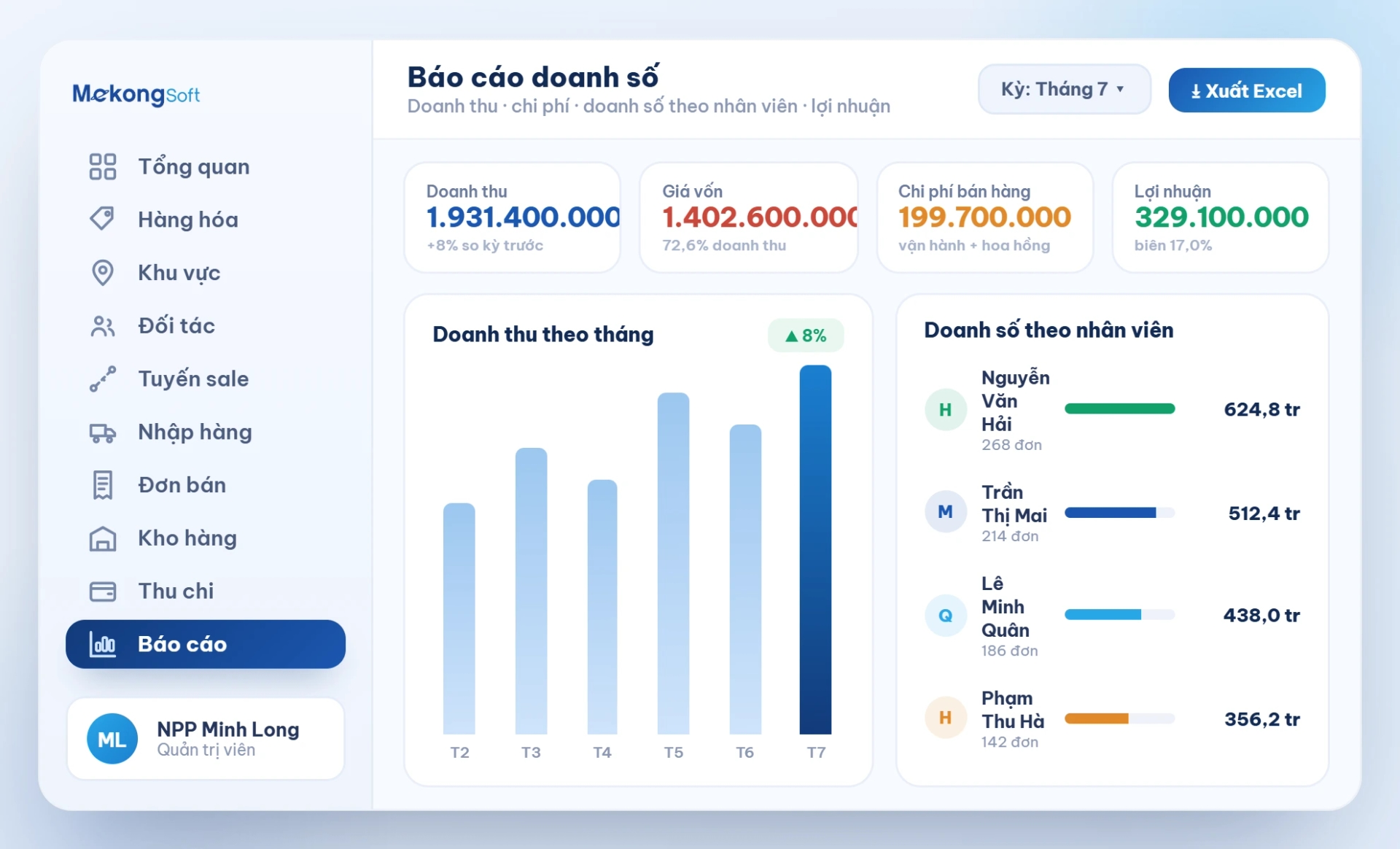Open the Tuyến sale menu label
The image size is (1400, 849).
[x=193, y=379]
